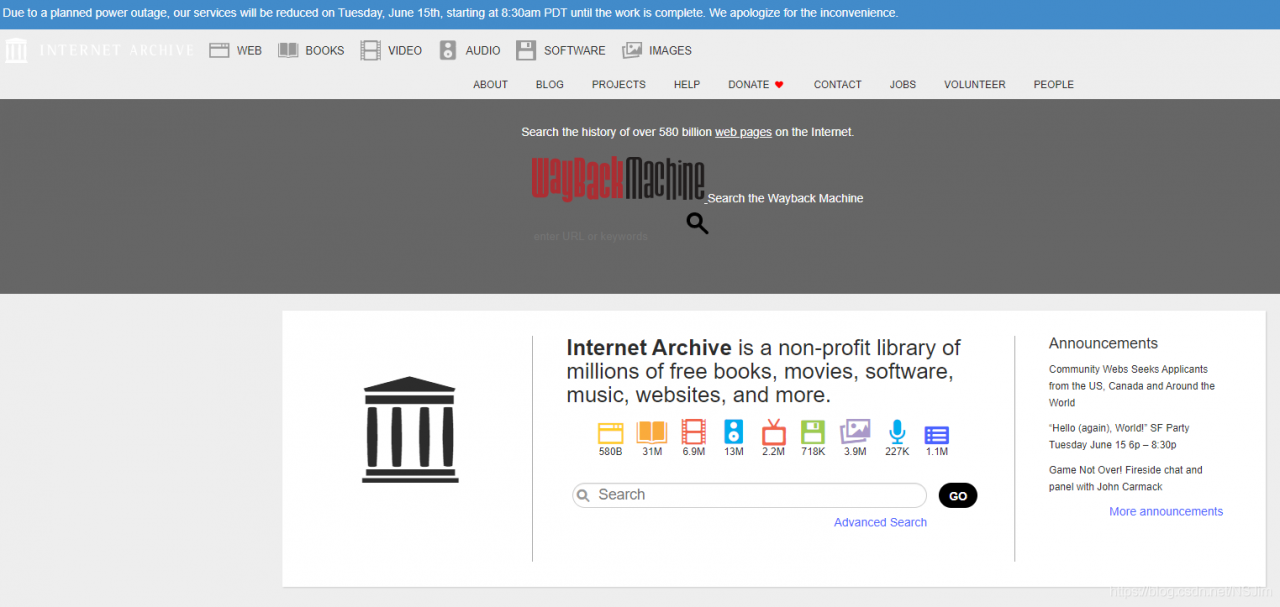Open the 1.1M collections list icon
This screenshot has height=607, width=1280.
937,435
